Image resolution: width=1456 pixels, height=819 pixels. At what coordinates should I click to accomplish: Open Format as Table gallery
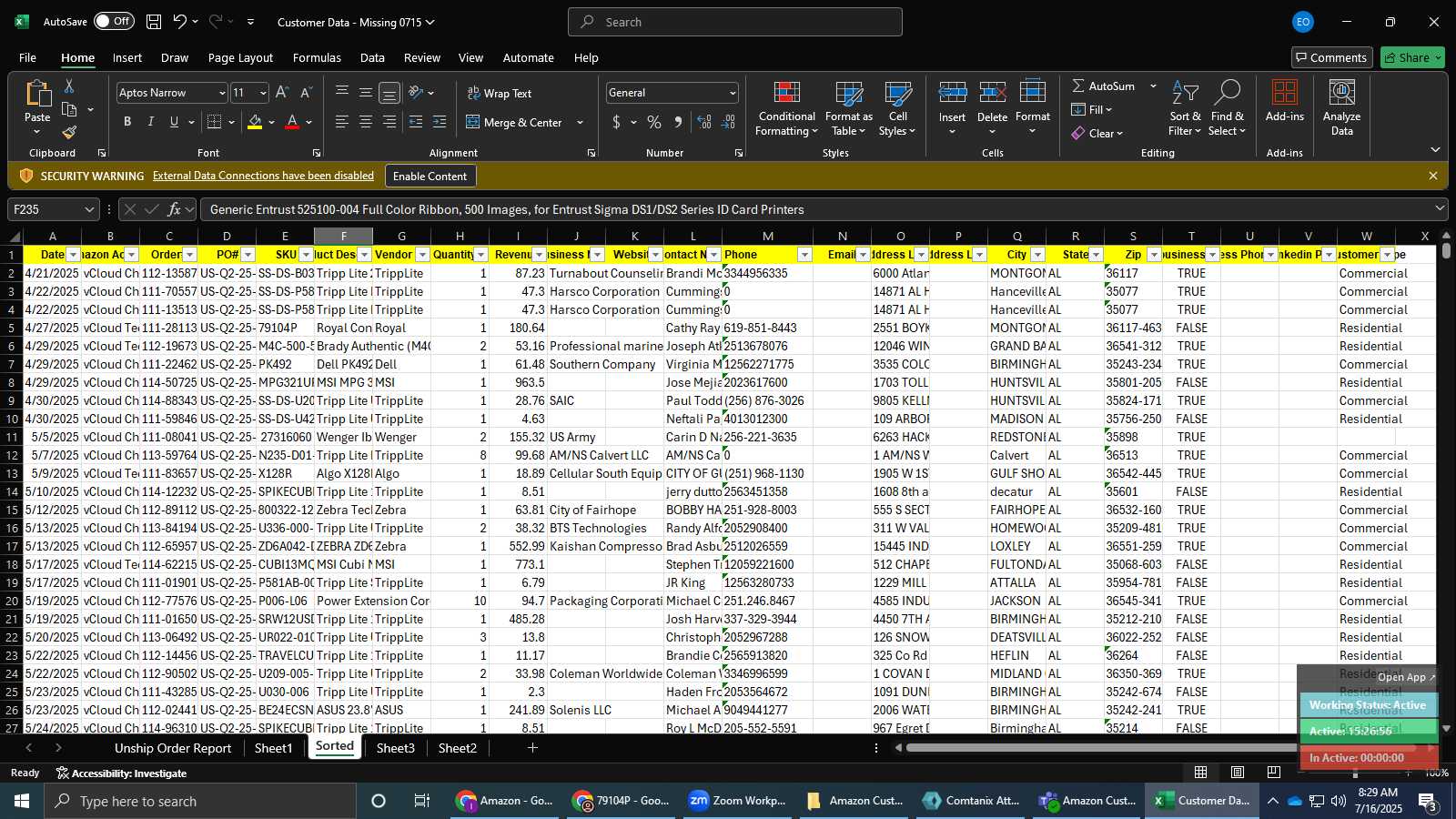pos(848,109)
